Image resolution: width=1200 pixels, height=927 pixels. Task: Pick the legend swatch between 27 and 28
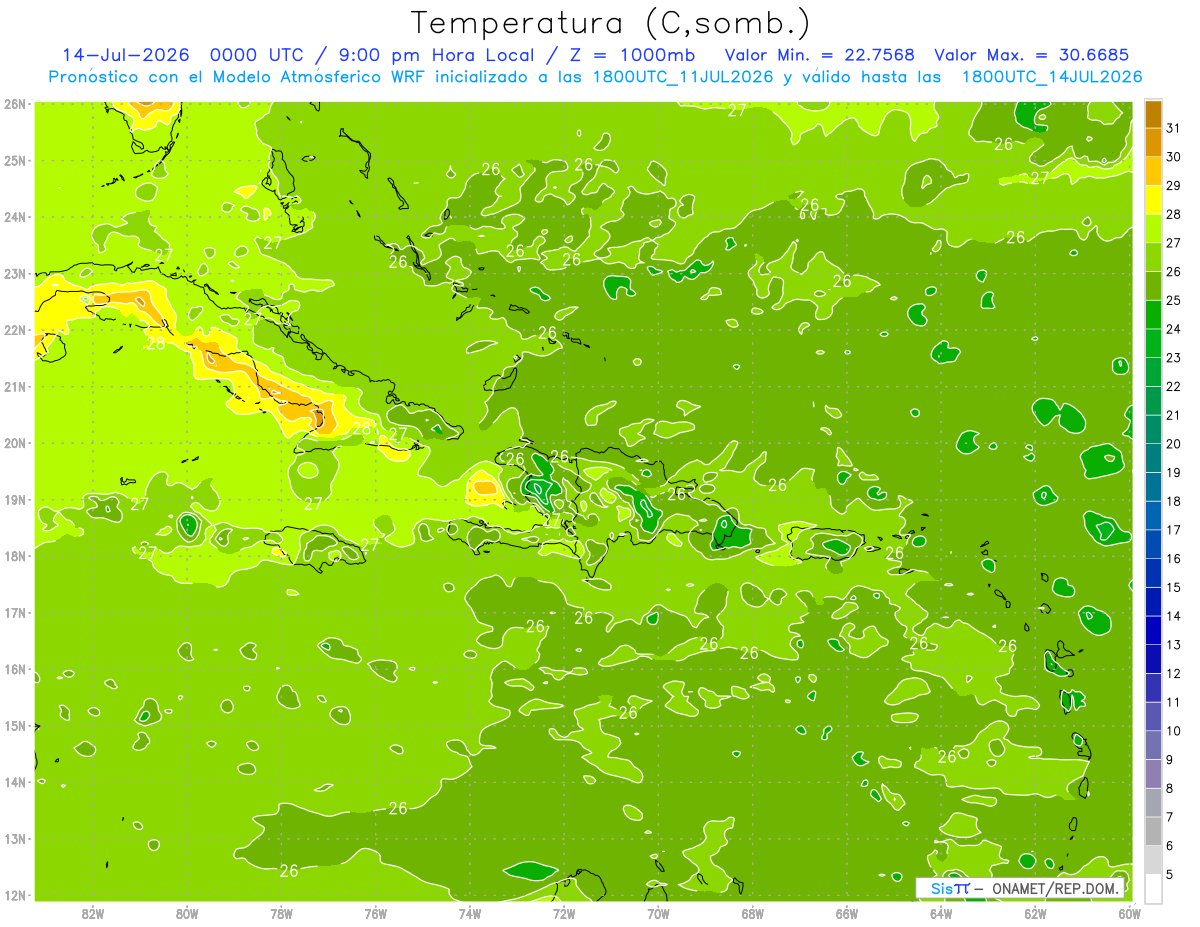(x=1153, y=228)
